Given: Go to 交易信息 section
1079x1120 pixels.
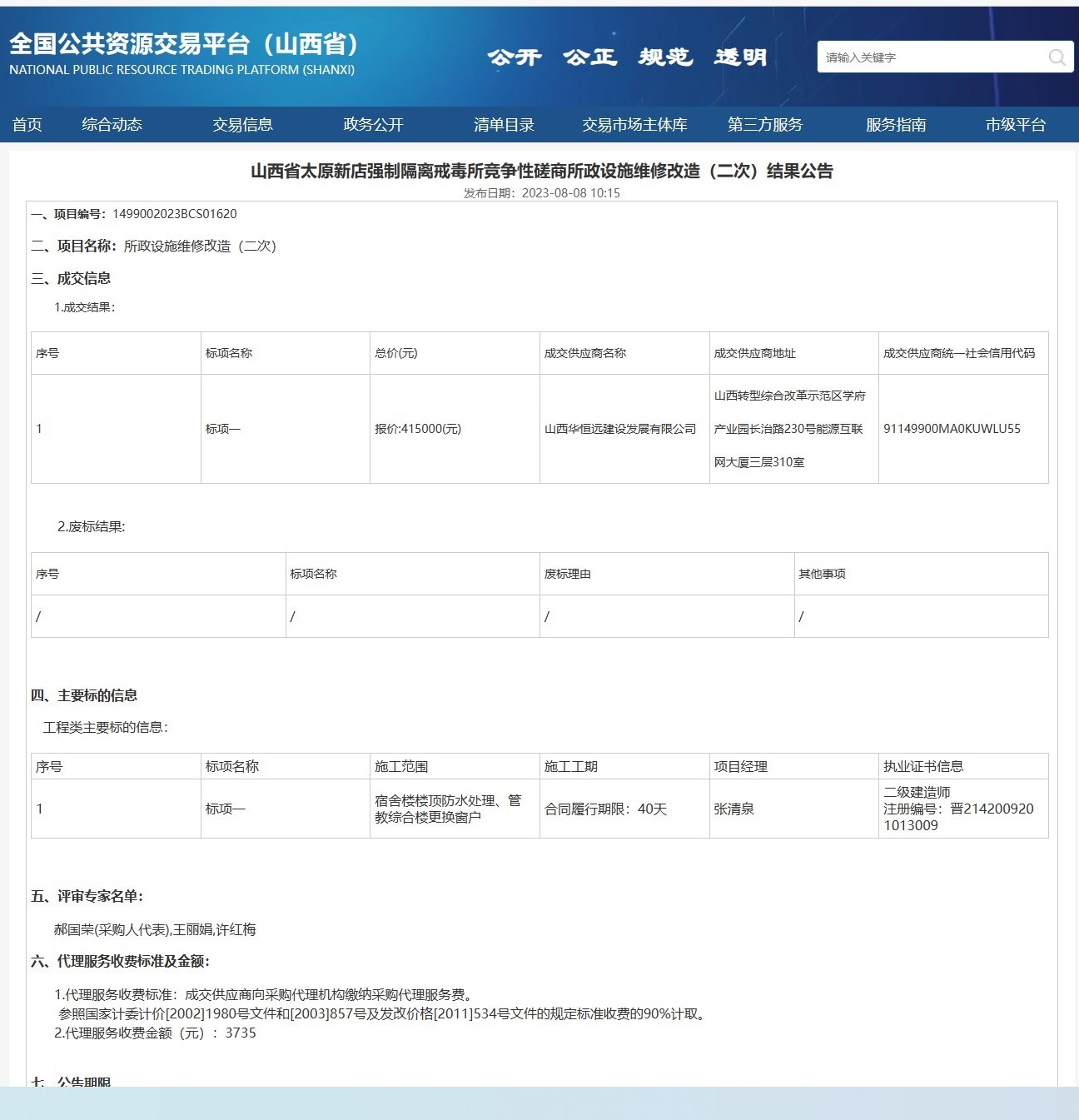Looking at the screenshot, I should (242, 125).
